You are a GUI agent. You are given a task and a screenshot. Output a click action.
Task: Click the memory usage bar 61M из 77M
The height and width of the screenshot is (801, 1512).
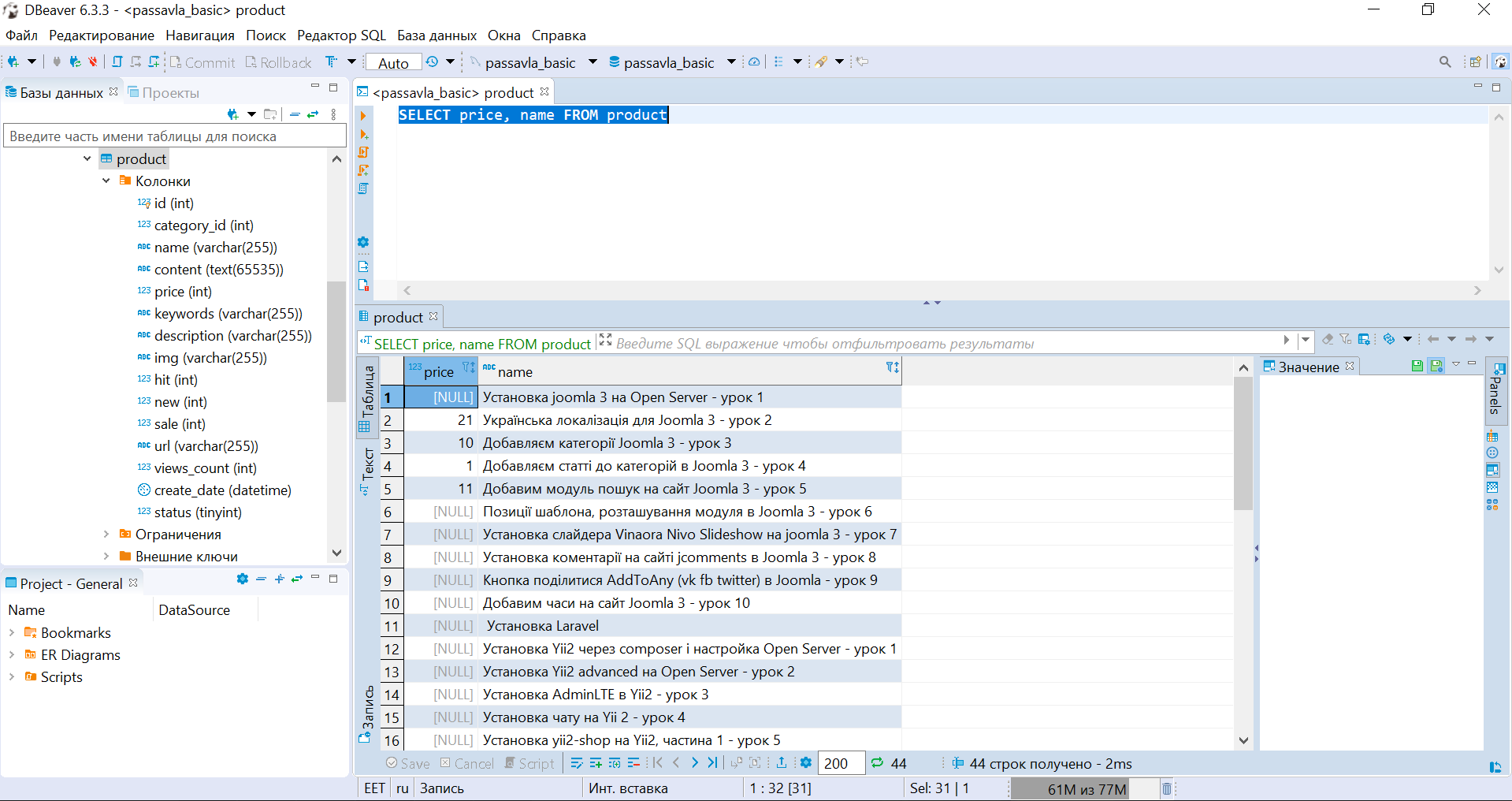[1087, 788]
